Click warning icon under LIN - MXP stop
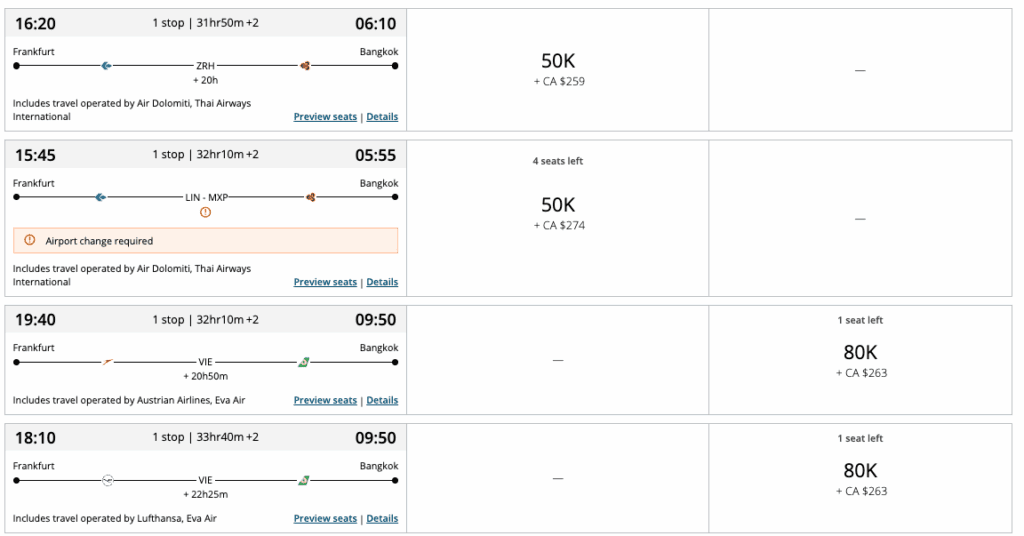The image size is (1024, 536). point(205,212)
